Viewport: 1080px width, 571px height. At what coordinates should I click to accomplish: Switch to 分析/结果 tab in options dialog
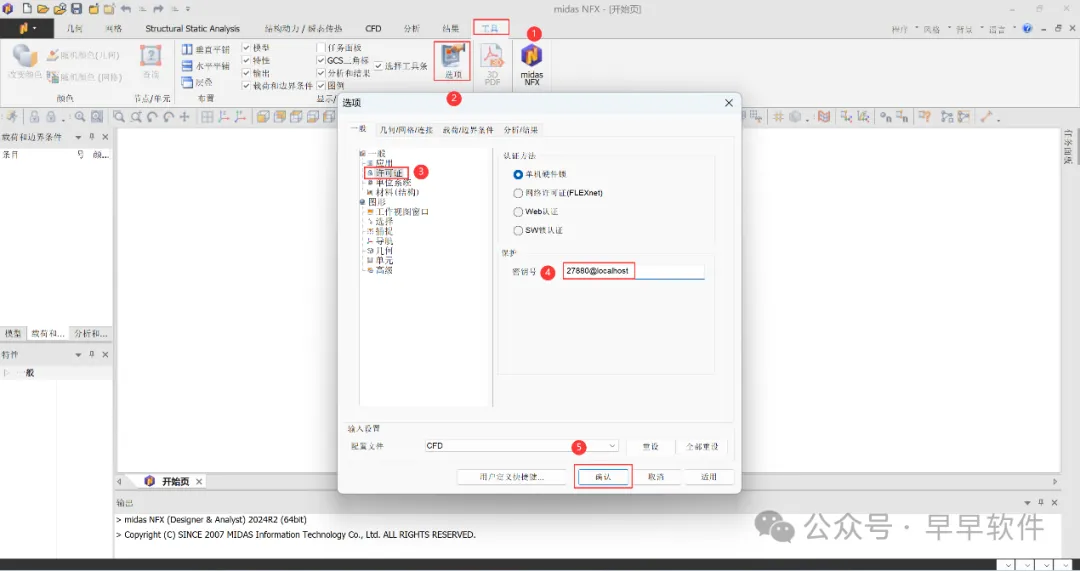[521, 129]
